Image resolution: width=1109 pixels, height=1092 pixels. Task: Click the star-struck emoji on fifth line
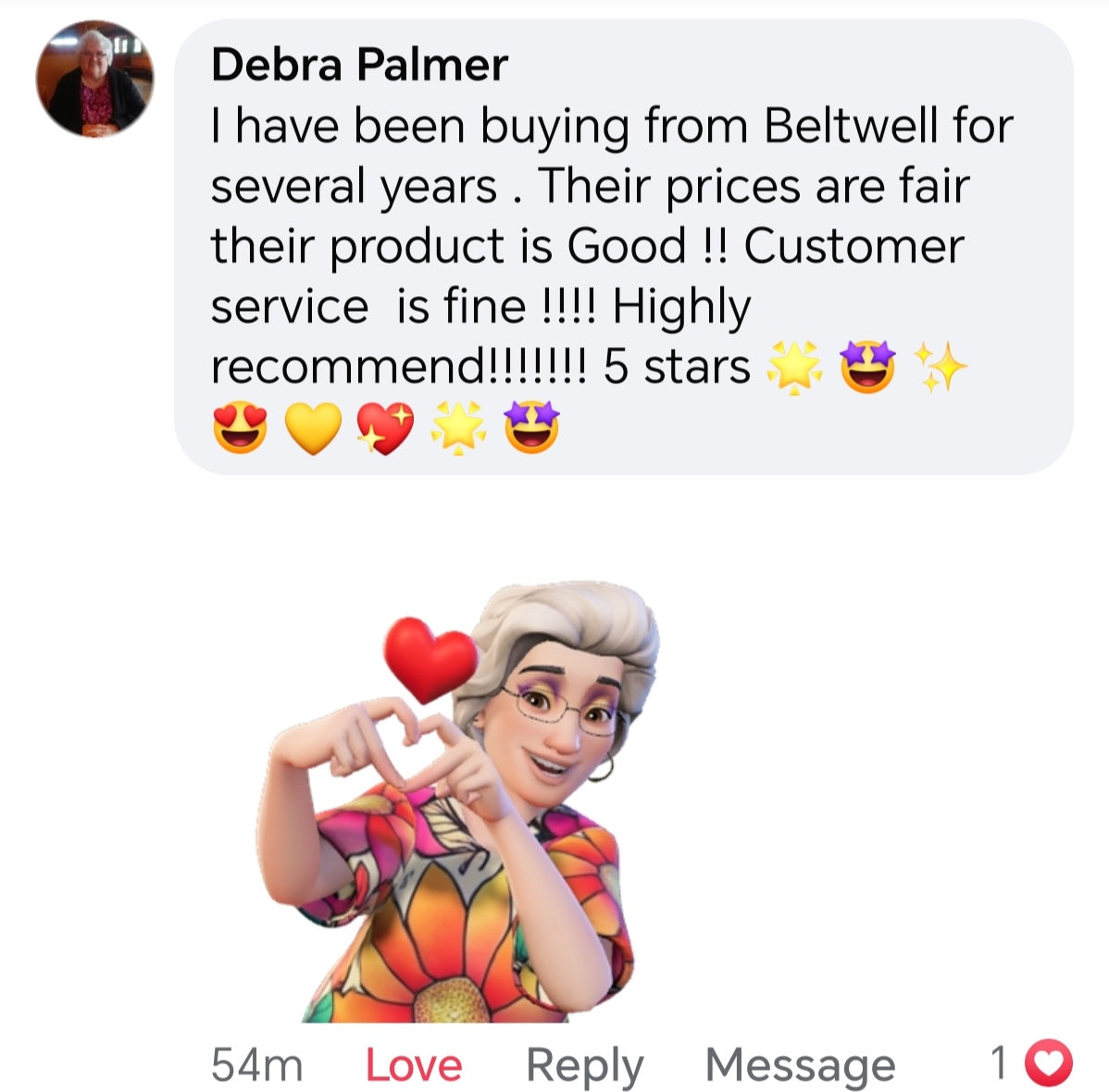tap(867, 366)
